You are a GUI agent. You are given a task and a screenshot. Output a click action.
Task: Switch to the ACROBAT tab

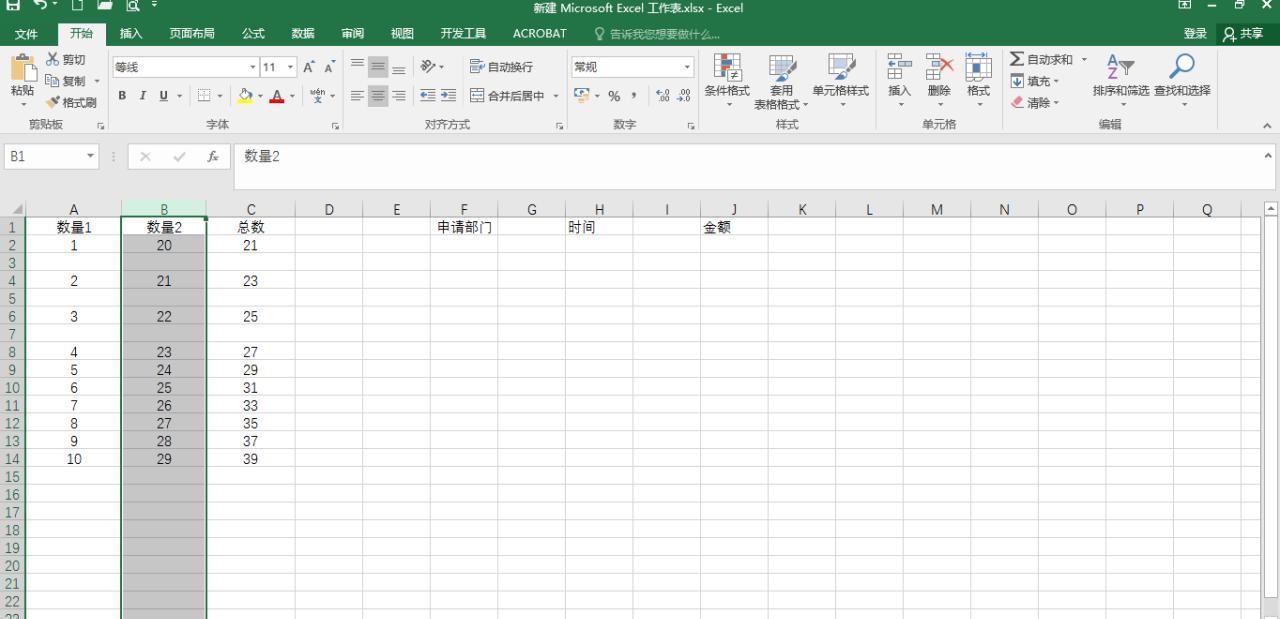pos(540,34)
